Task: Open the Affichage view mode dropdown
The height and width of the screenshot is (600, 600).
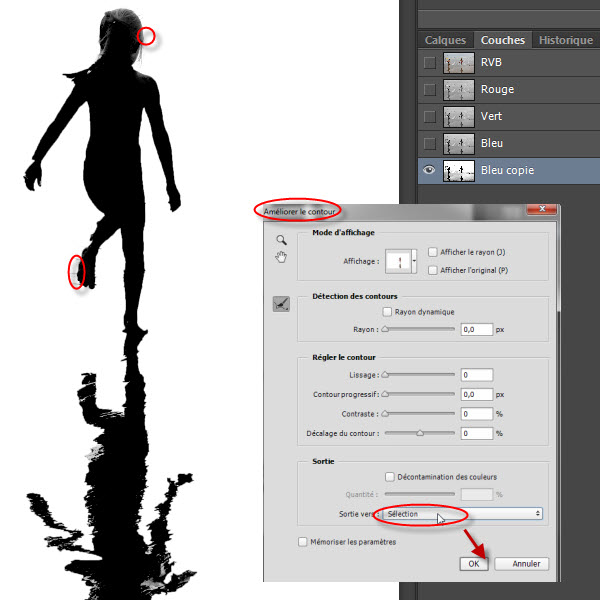Action: click(x=414, y=261)
